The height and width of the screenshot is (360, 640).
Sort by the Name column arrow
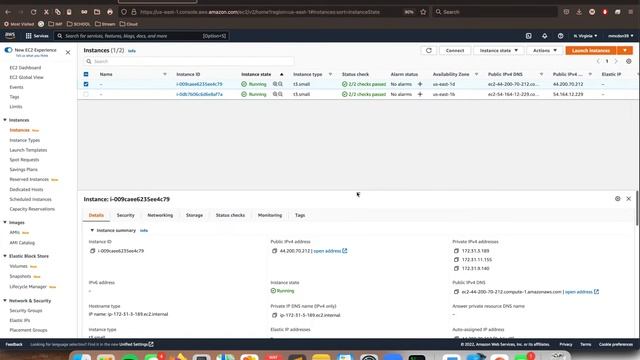pyautogui.click(x=165, y=74)
